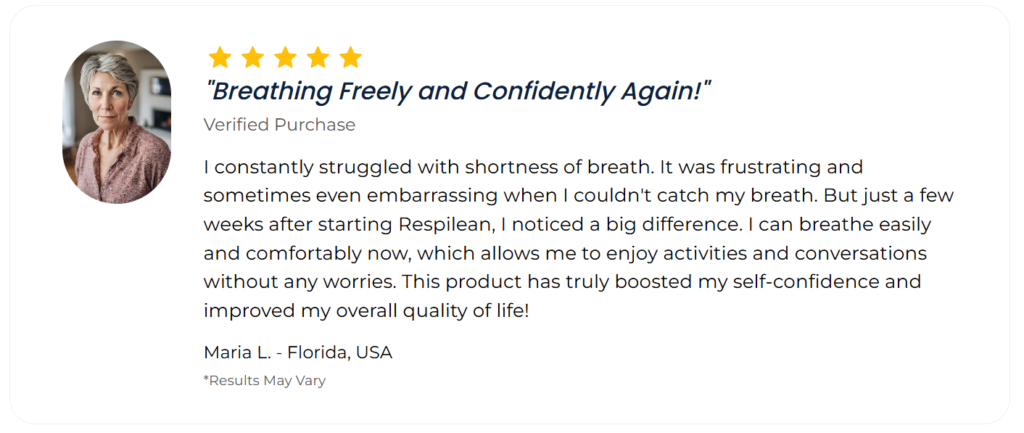
Task: Click the word "embarrassing" in the review
Action: 436,196
